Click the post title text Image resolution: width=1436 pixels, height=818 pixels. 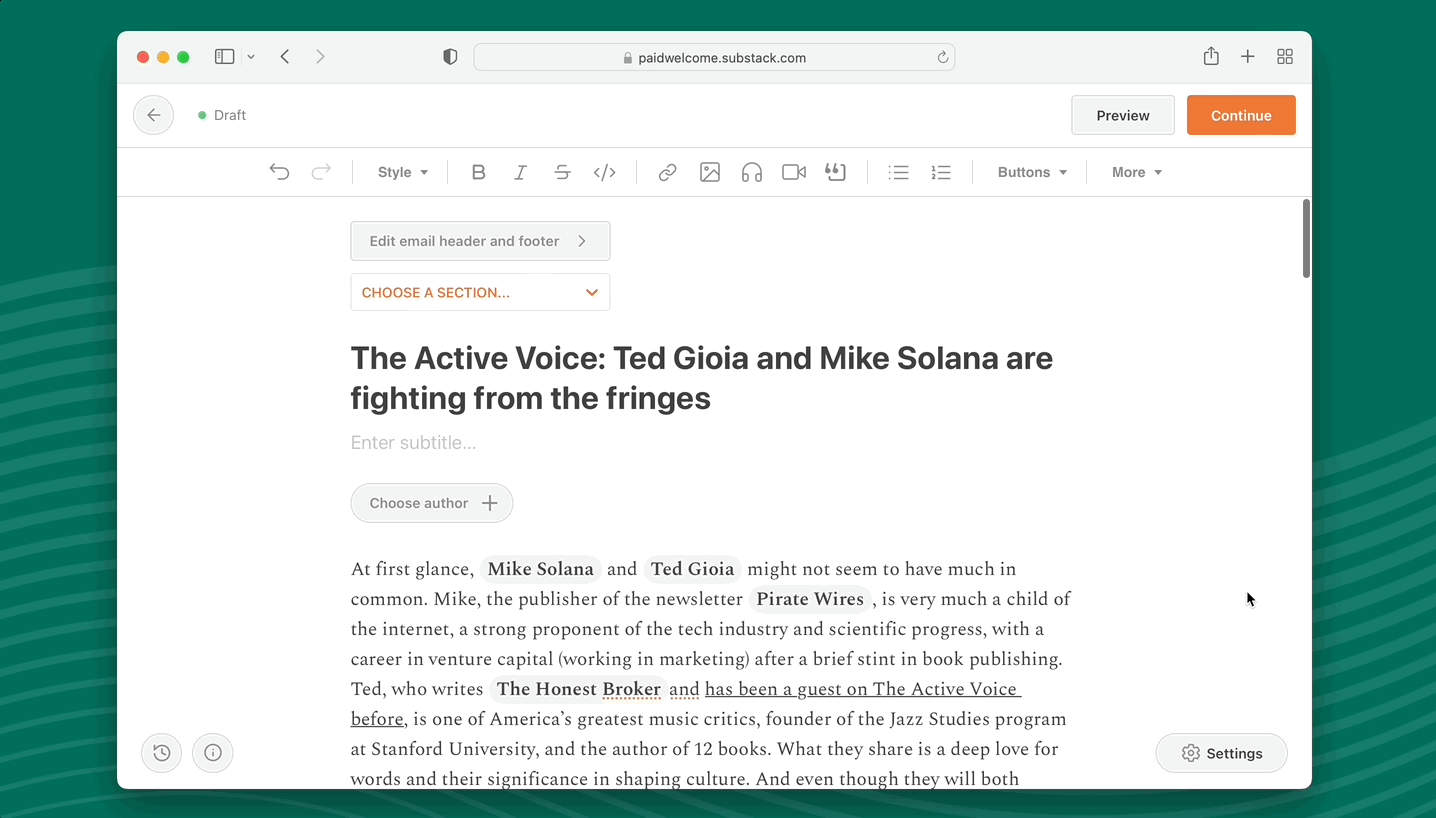pyautogui.click(x=702, y=378)
